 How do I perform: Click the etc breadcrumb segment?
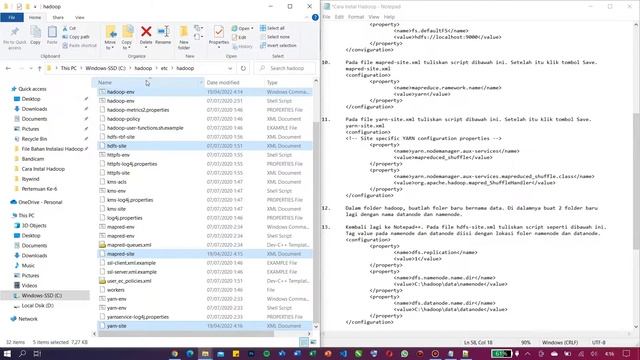pos(164,68)
